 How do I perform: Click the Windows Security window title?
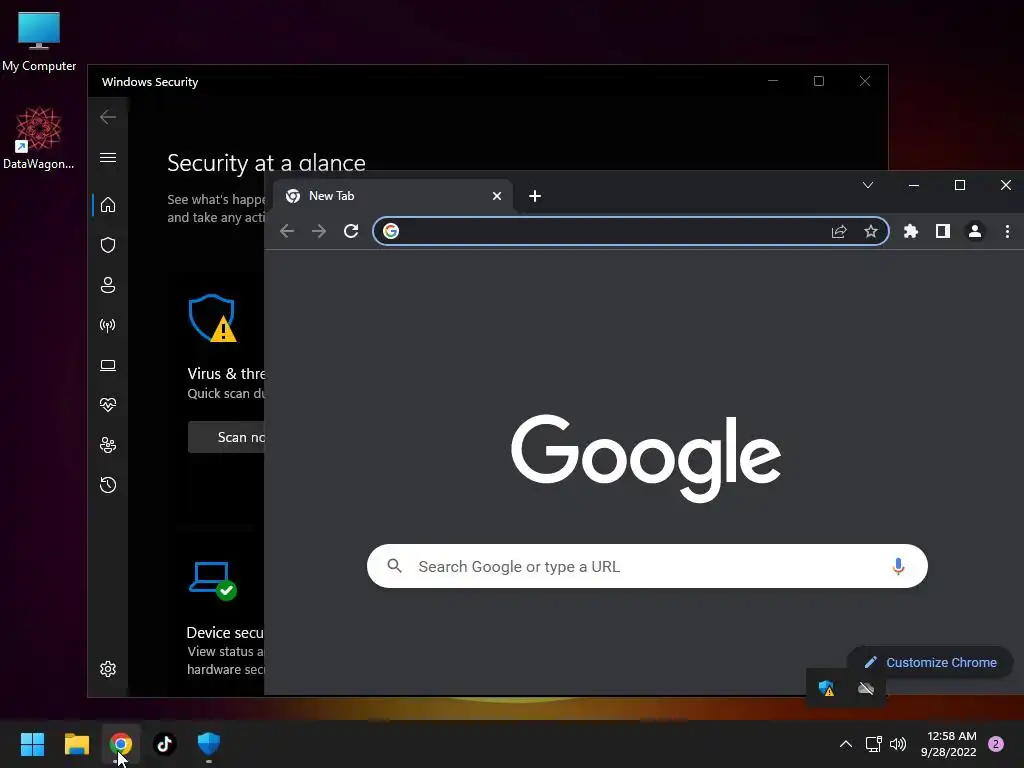[x=150, y=82]
